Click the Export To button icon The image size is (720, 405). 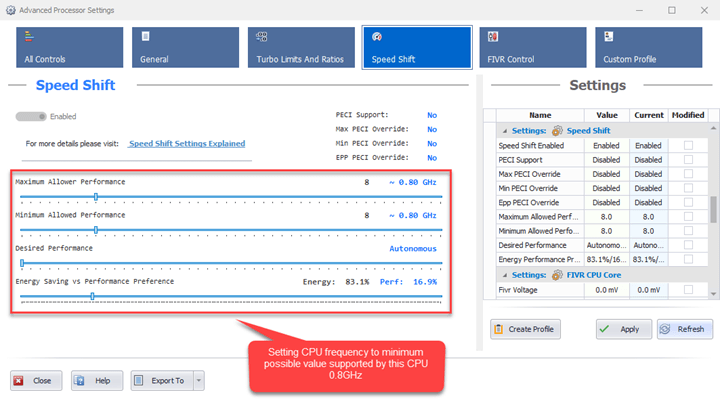pyautogui.click(x=139, y=380)
